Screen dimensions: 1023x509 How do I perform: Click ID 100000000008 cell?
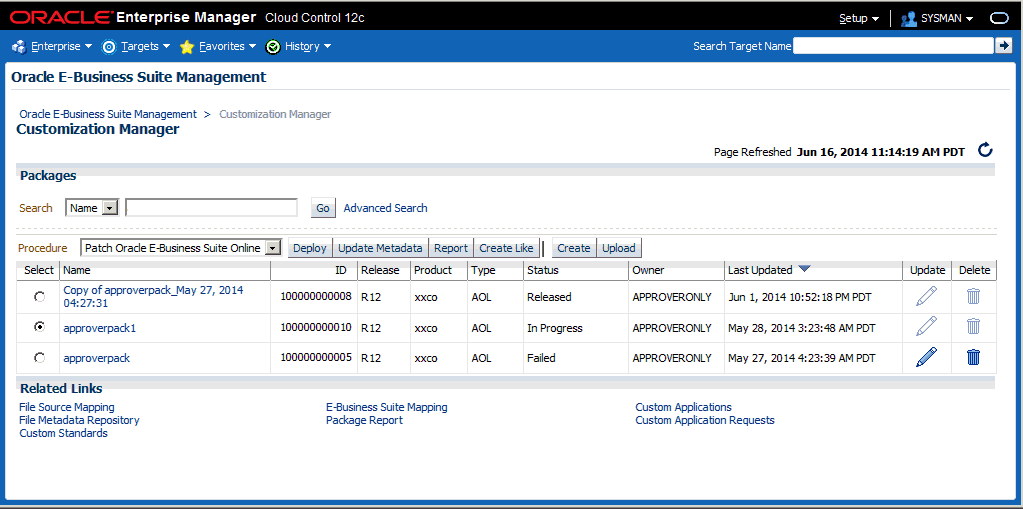(x=316, y=297)
